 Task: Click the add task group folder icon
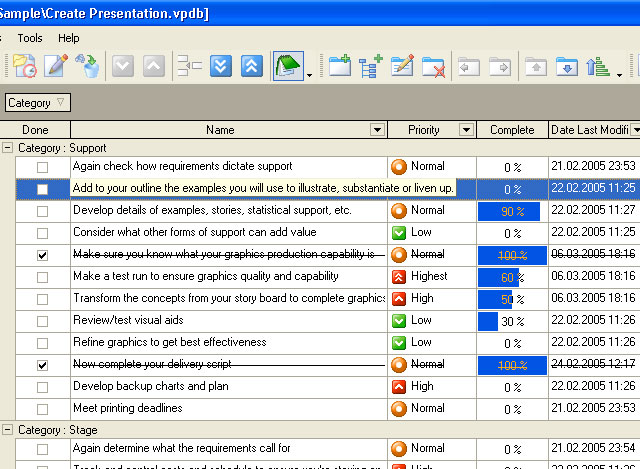coord(340,67)
